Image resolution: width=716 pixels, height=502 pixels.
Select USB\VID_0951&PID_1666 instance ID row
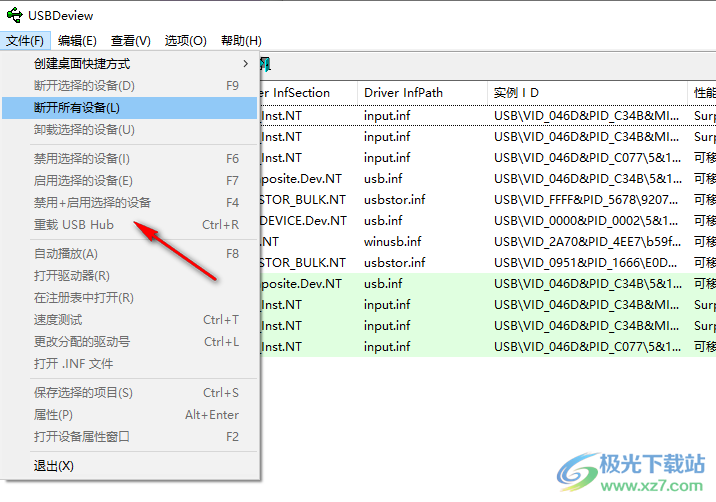pos(585,263)
